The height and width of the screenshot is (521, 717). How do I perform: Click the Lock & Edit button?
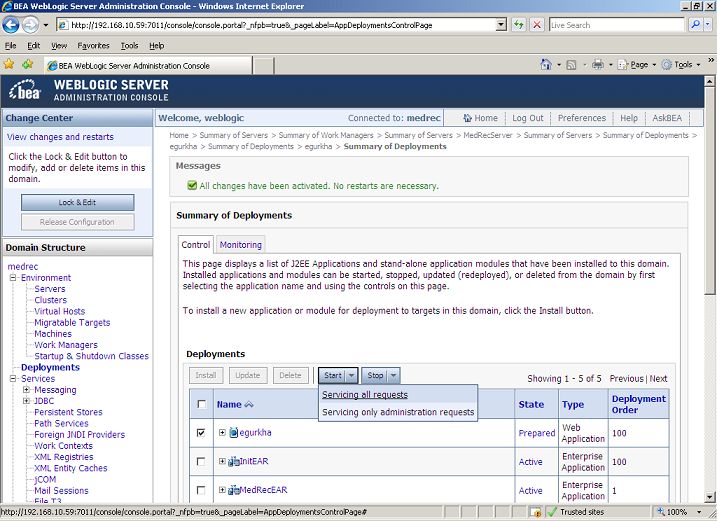tap(77, 202)
